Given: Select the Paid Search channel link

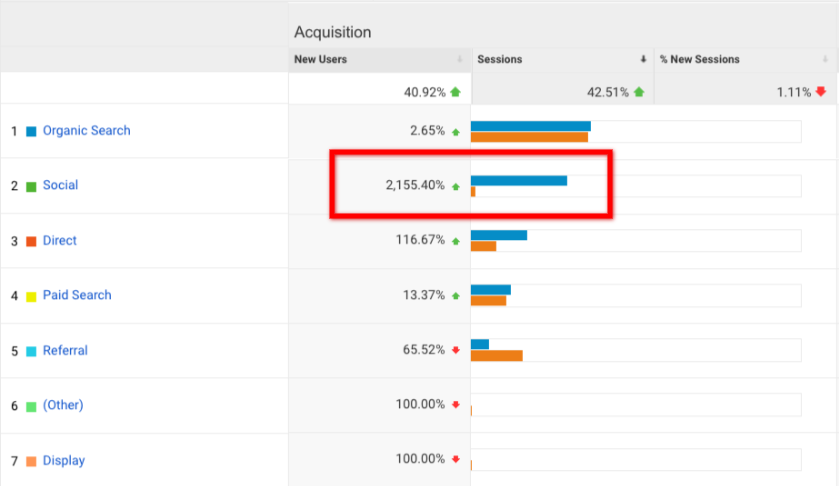Looking at the screenshot, I should pyautogui.click(x=77, y=296).
